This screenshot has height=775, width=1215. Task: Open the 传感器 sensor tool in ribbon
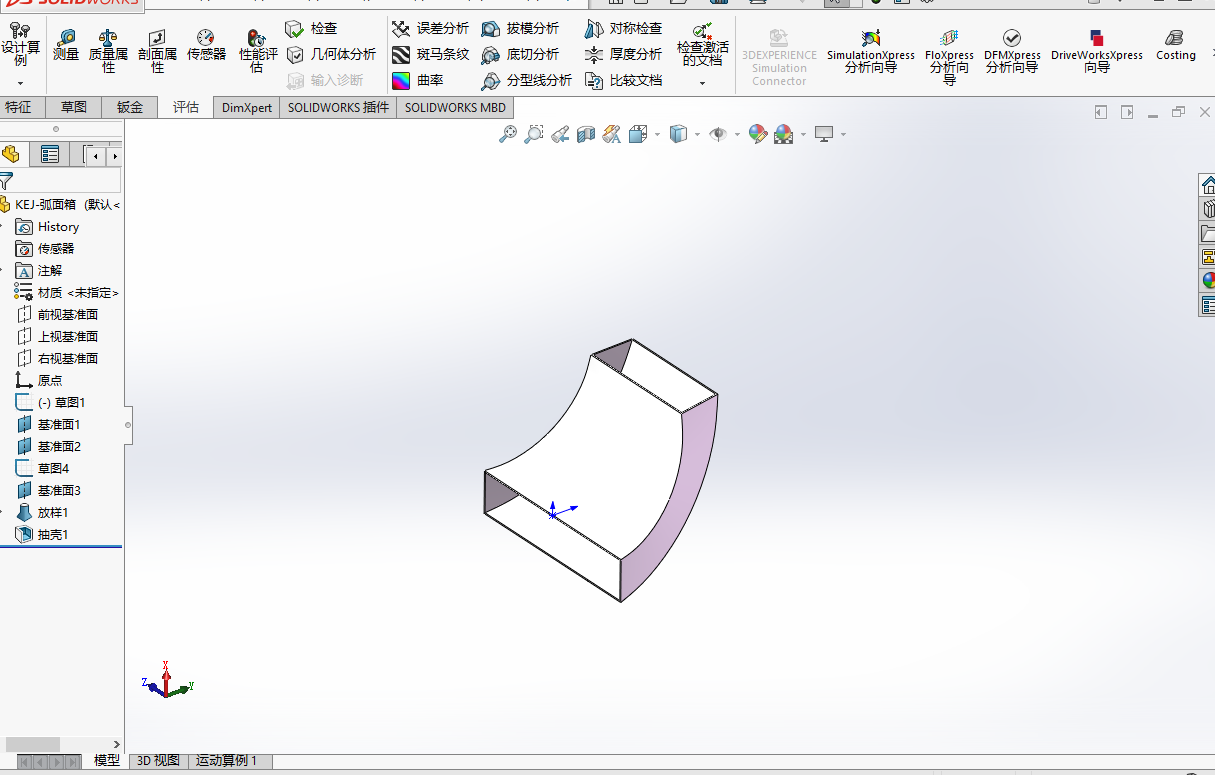206,46
